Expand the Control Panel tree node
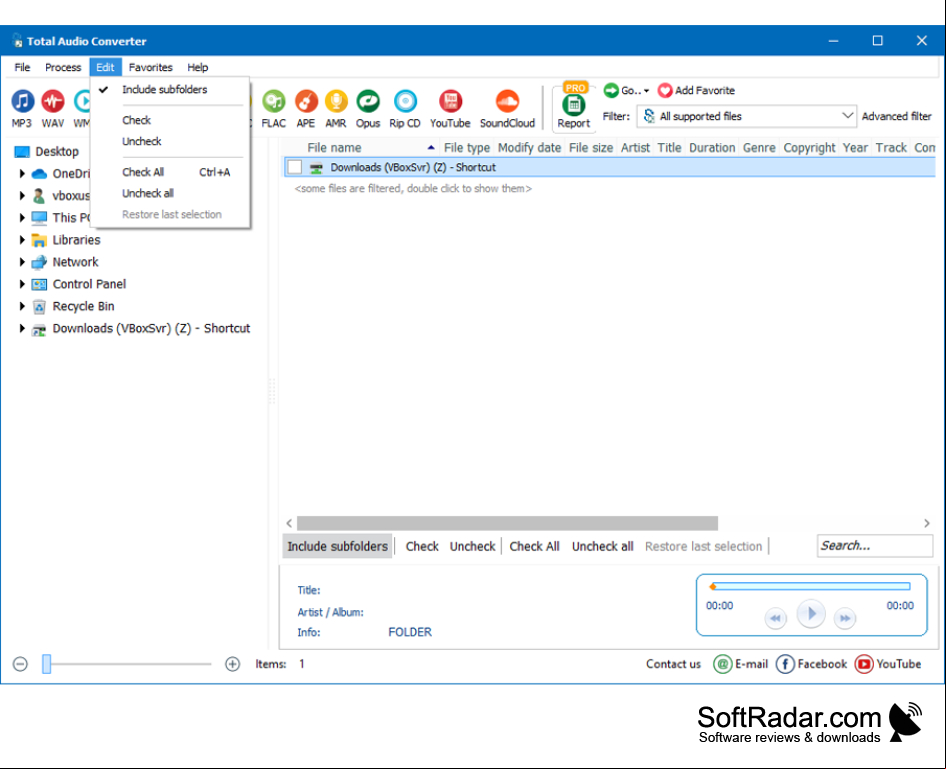Screen dimensions: 946x769 tap(22, 284)
